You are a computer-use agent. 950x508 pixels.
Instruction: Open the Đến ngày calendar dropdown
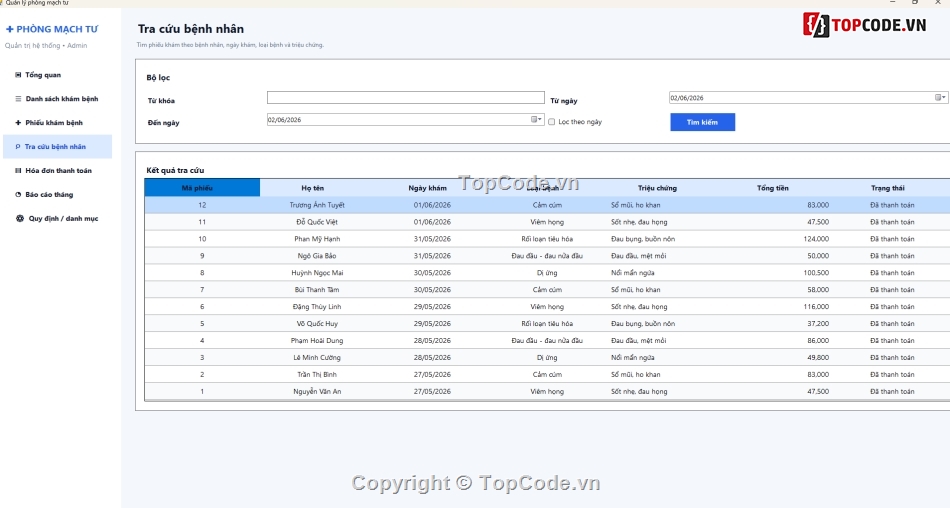click(536, 119)
